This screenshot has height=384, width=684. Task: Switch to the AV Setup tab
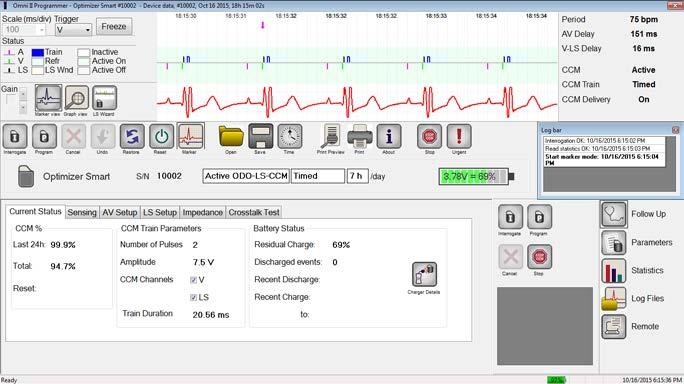pyautogui.click(x=120, y=213)
